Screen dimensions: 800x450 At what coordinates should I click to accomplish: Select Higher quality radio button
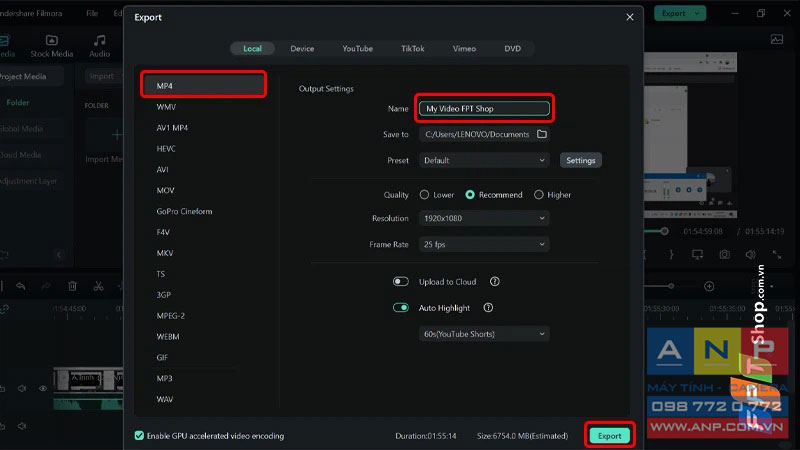point(538,194)
